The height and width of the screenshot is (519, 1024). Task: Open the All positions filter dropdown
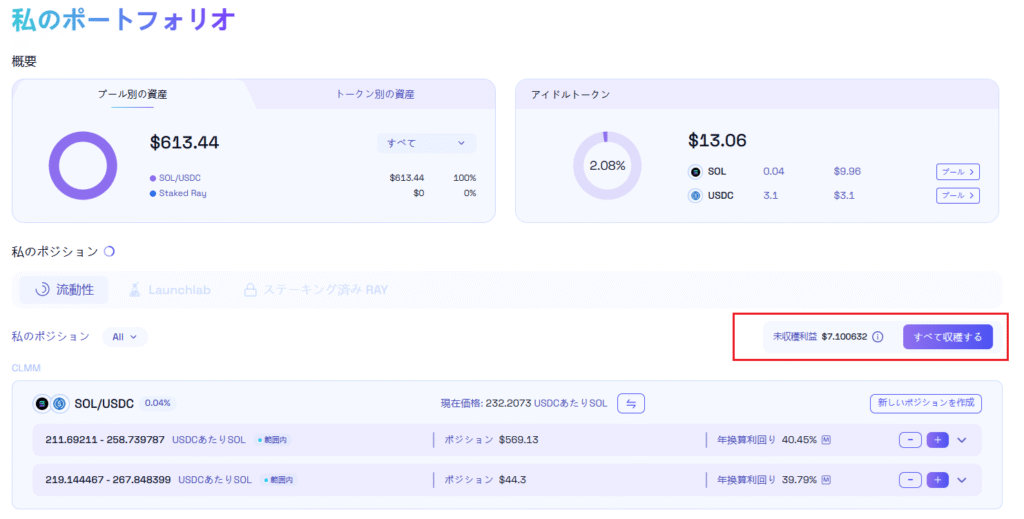tap(125, 337)
